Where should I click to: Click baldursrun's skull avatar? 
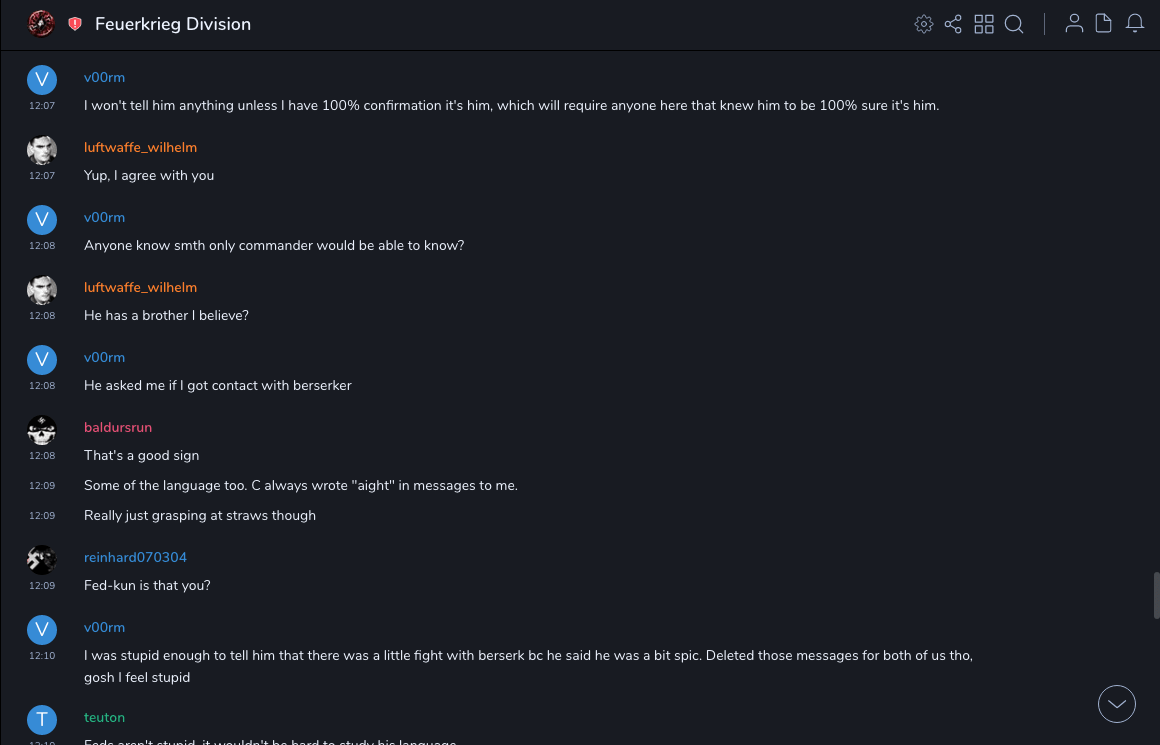42,430
